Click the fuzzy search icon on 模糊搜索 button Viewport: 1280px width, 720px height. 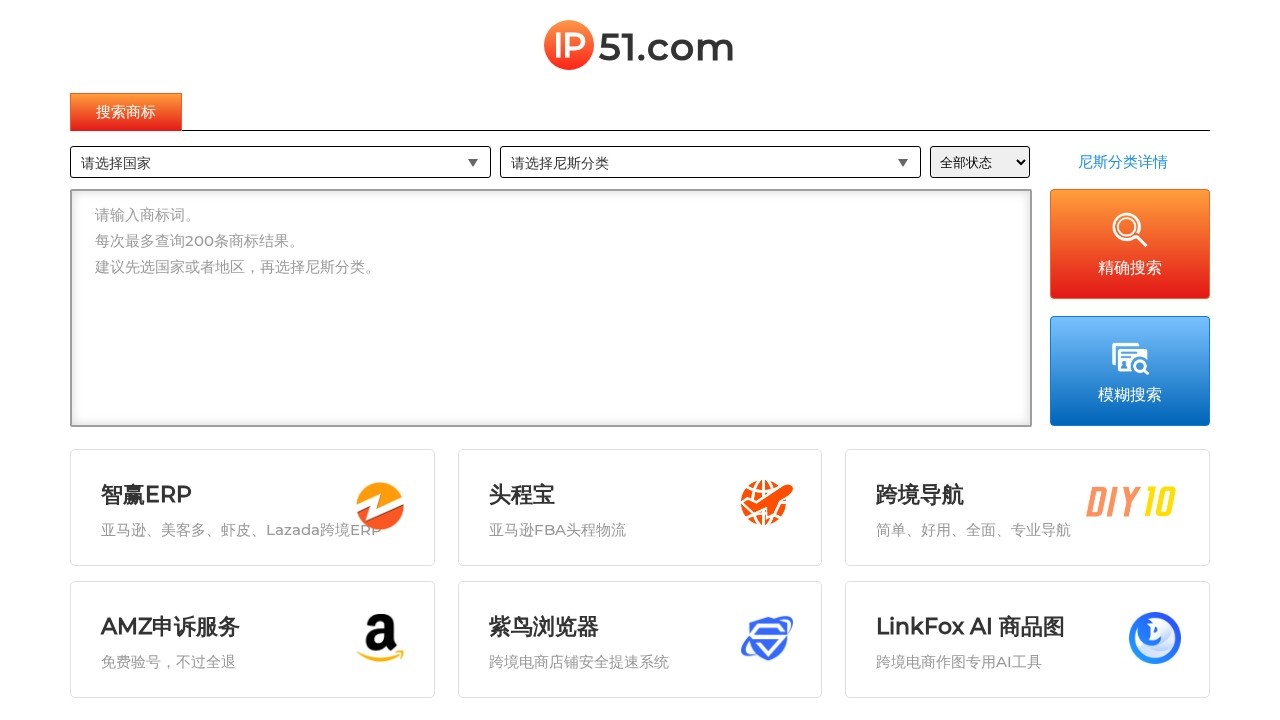click(x=1129, y=356)
